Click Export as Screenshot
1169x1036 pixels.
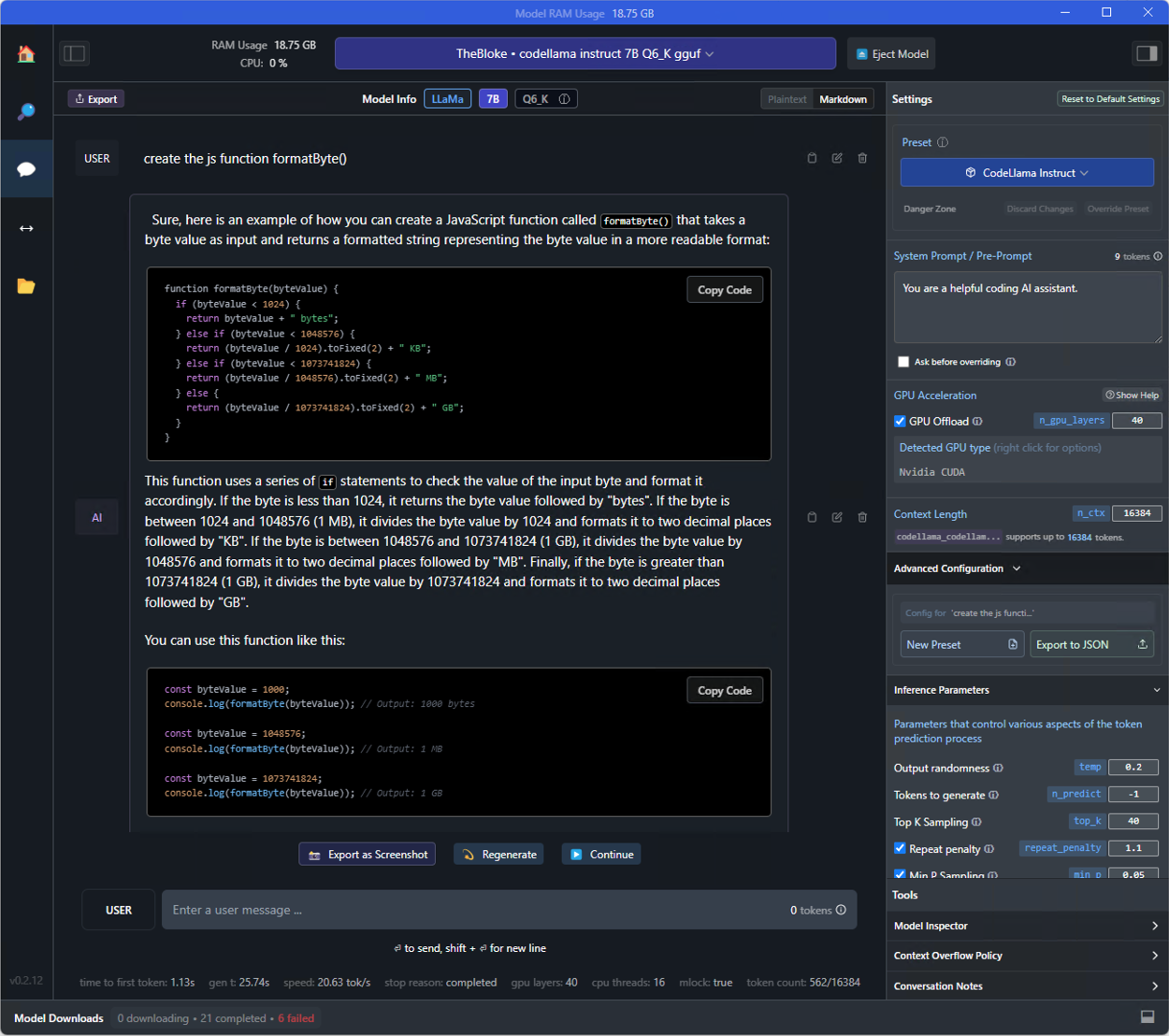pos(368,855)
